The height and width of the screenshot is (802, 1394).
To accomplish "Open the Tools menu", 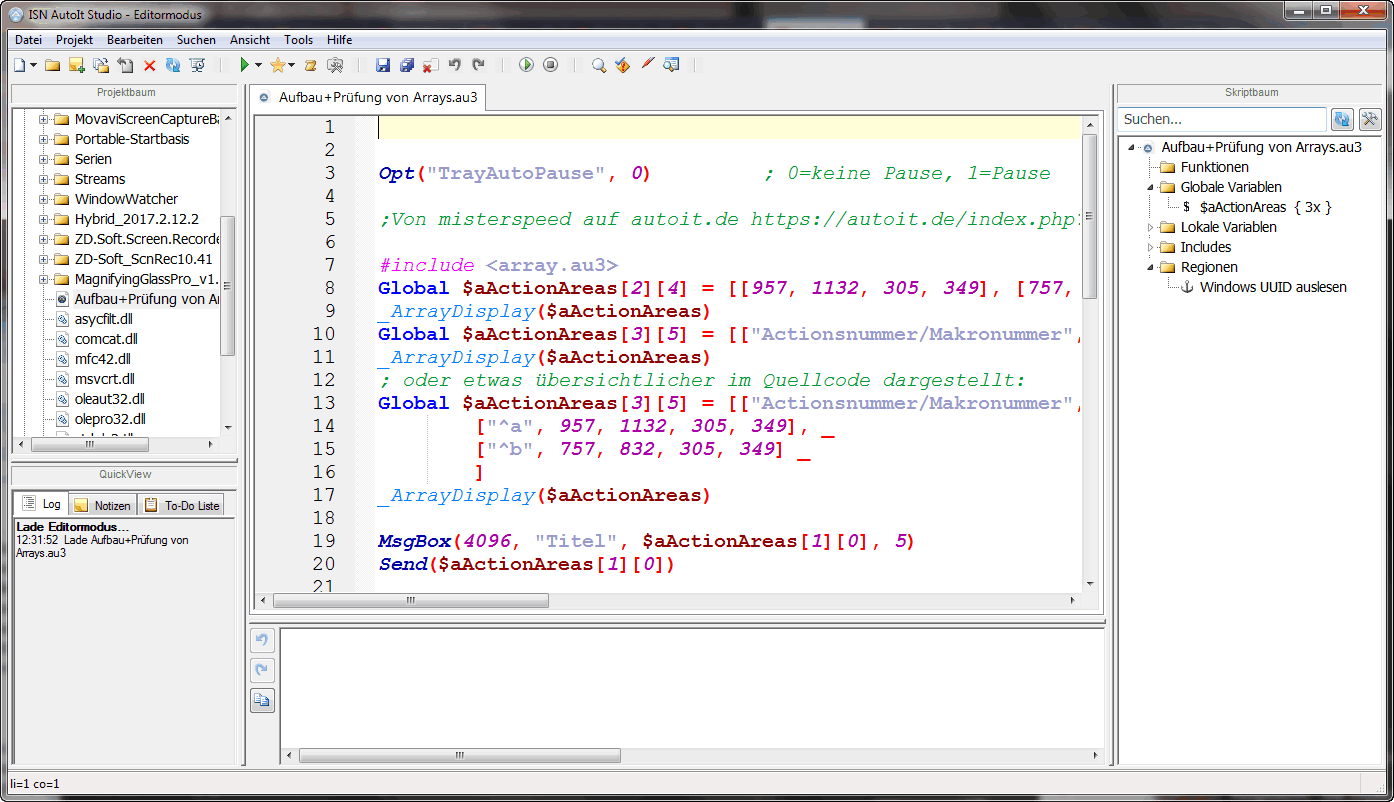I will coord(298,40).
